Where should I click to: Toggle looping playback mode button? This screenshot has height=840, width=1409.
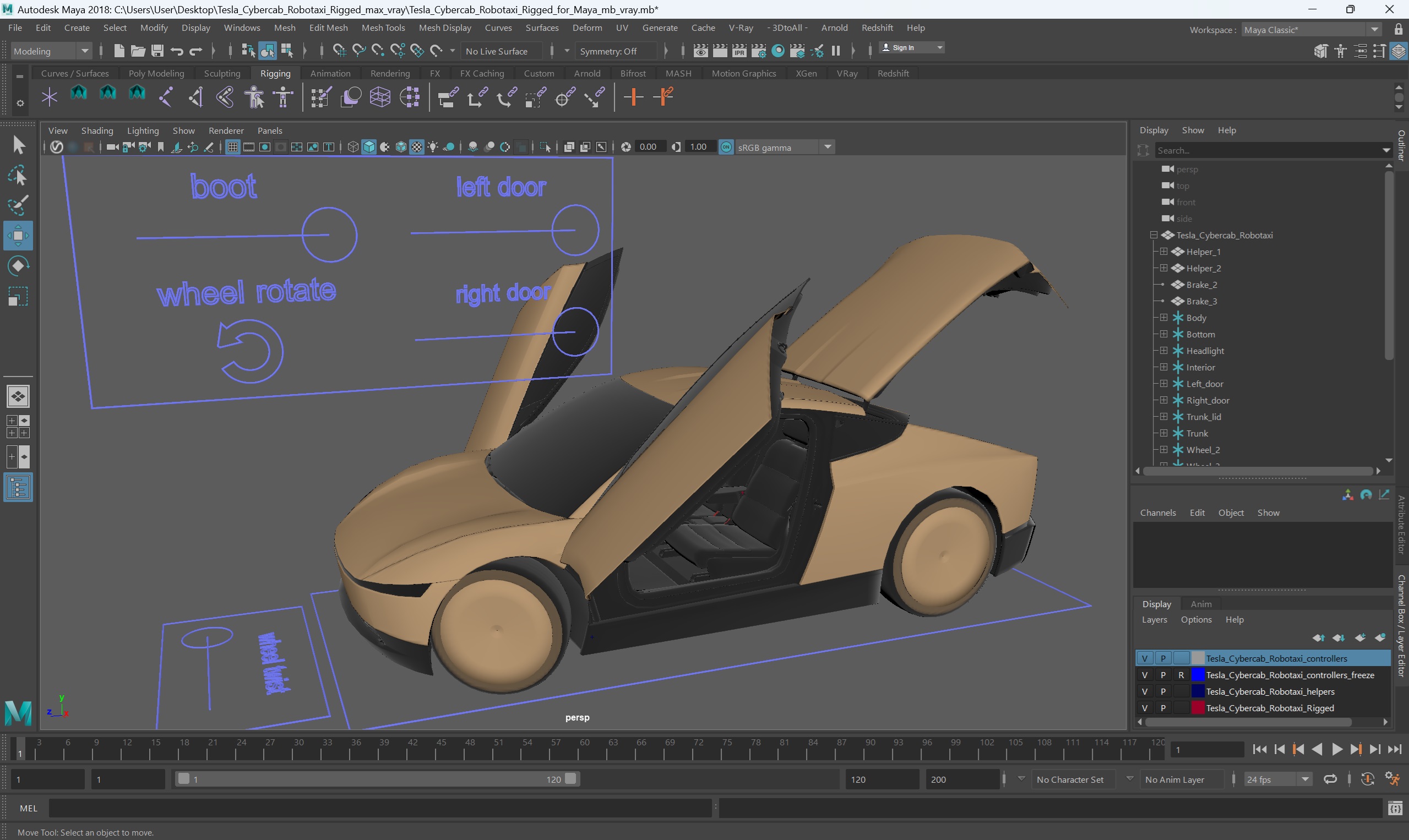coord(1330,779)
